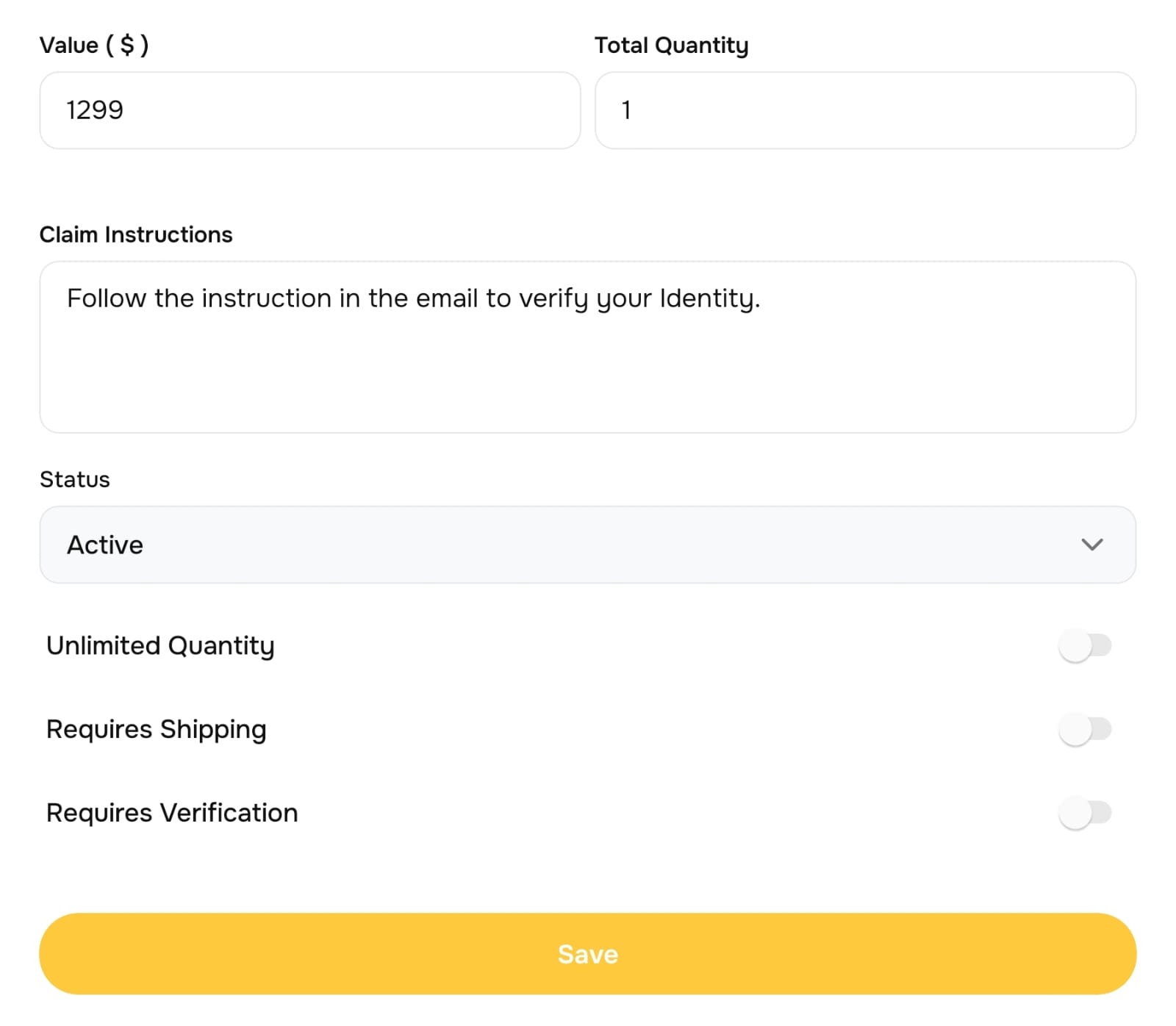This screenshot has height=1026, width=1176.
Task: Click the 'Value ( $ )' label
Action: pyautogui.click(x=94, y=46)
